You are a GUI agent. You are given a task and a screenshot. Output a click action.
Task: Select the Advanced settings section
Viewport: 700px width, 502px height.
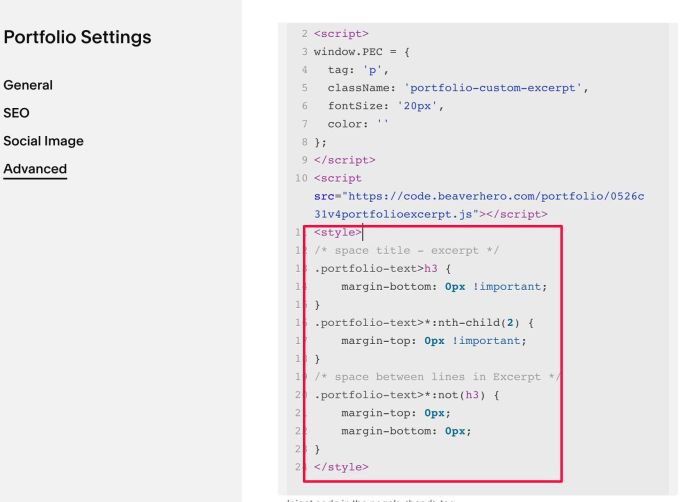(x=35, y=169)
